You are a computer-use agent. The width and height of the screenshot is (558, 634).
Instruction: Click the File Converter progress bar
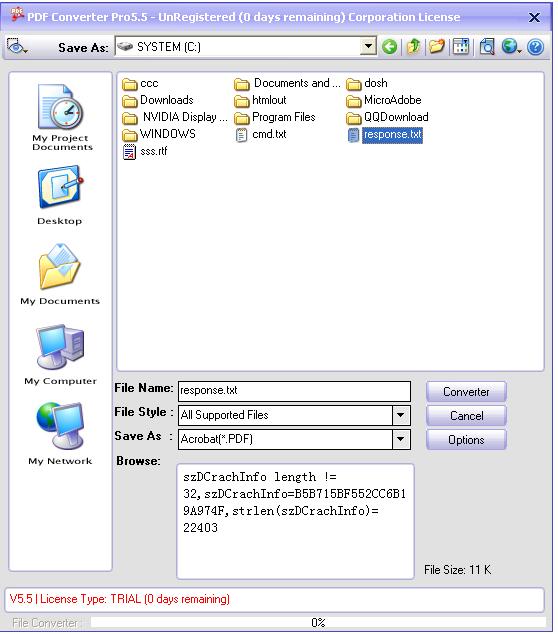click(x=318, y=623)
